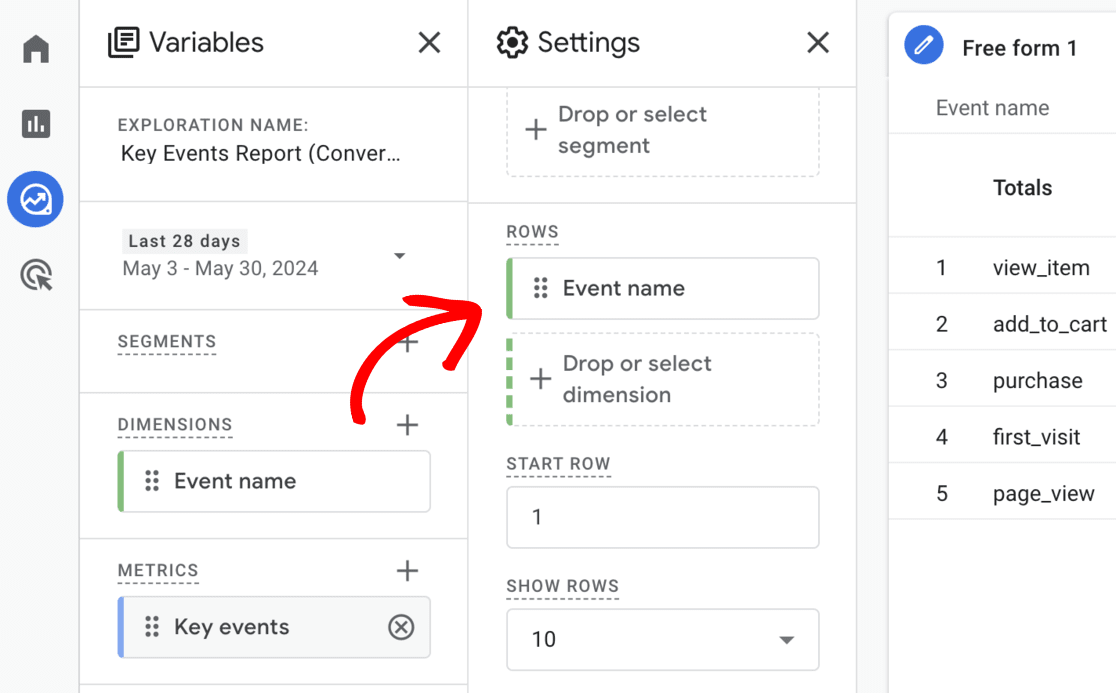Open the Home icon in sidebar
Screen dimensions: 1116x693
(x=36, y=49)
